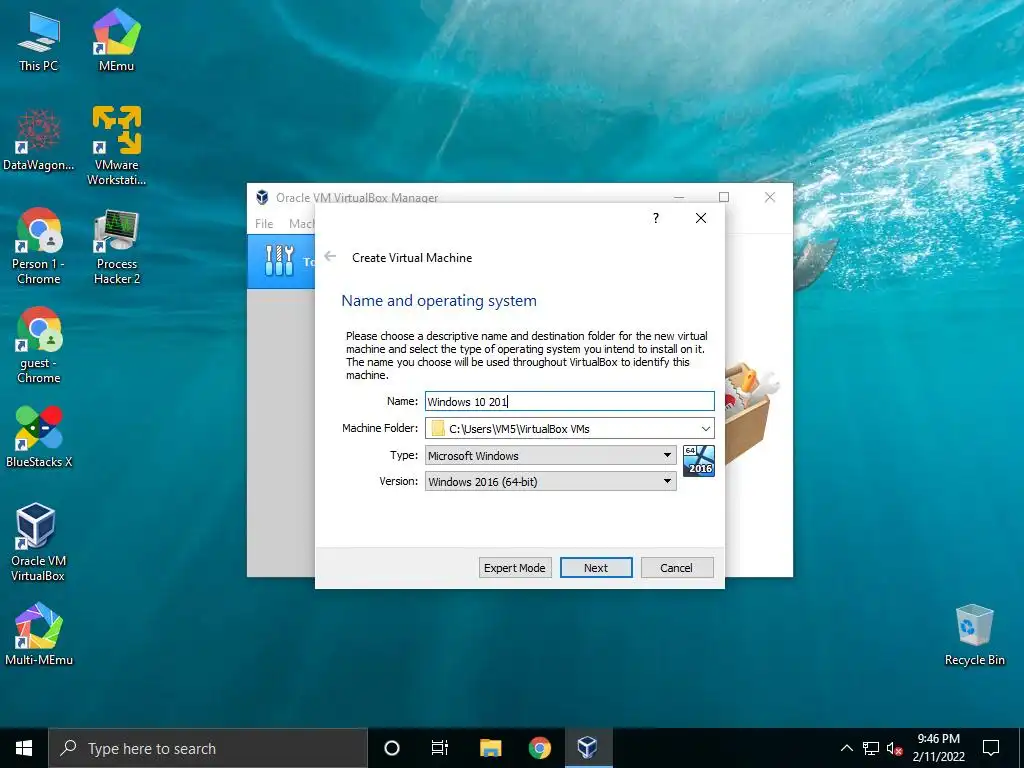Open DataWagon desktop shortcut

(x=39, y=139)
